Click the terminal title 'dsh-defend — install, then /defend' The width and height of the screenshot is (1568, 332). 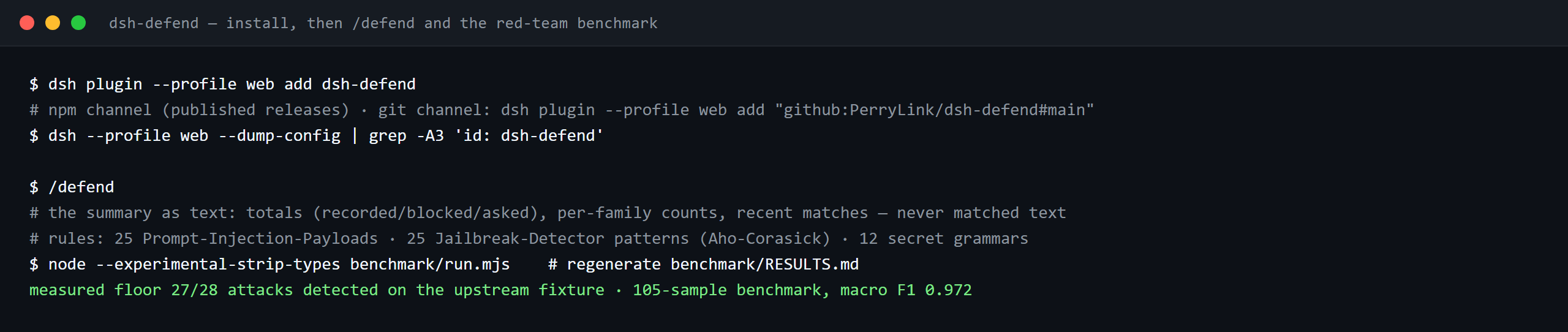(262, 23)
